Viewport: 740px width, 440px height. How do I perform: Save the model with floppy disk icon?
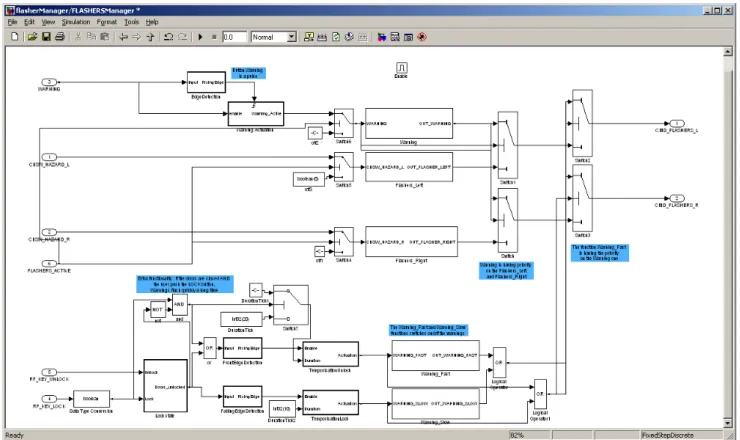pyautogui.click(x=46, y=37)
